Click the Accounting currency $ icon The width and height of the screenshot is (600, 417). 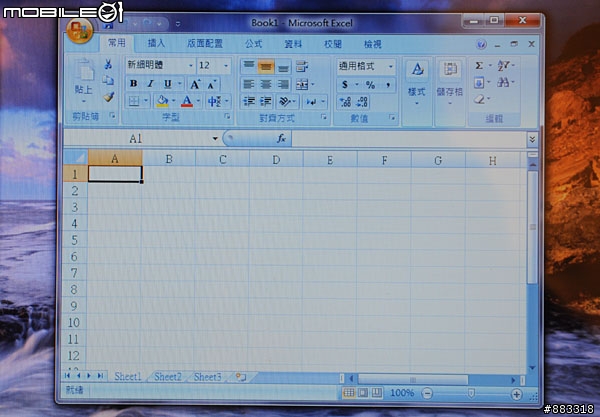coord(345,85)
